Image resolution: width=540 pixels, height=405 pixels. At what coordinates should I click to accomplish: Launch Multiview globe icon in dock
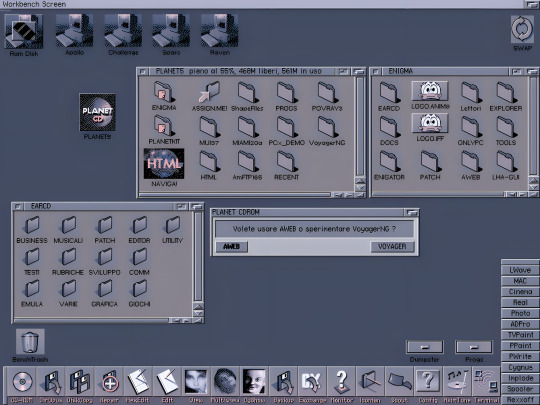225,382
